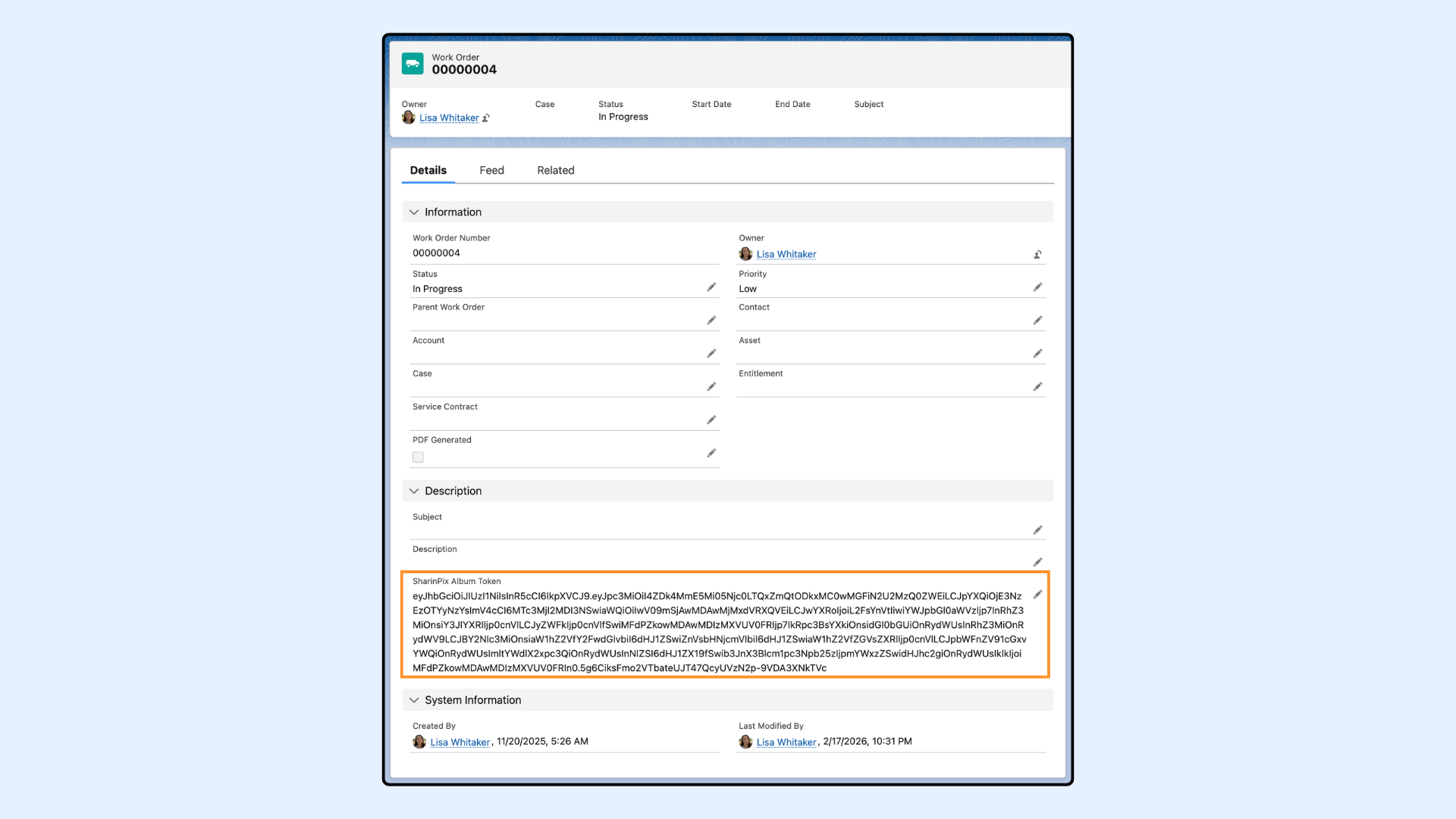The width and height of the screenshot is (1456, 819).
Task: Edit the Service Contract pencil icon
Action: (x=711, y=420)
